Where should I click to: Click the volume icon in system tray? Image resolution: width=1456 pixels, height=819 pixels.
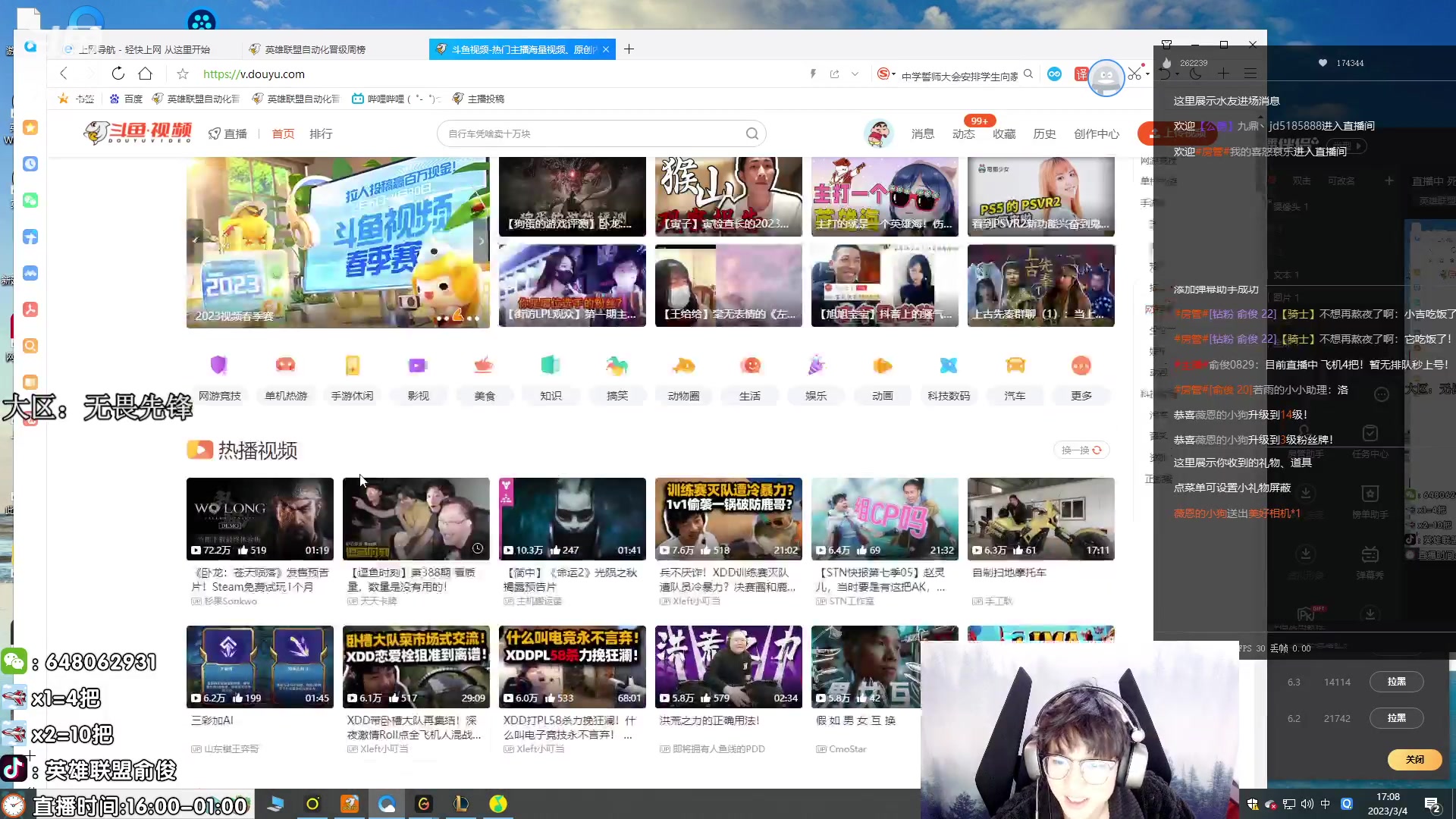[1307, 804]
